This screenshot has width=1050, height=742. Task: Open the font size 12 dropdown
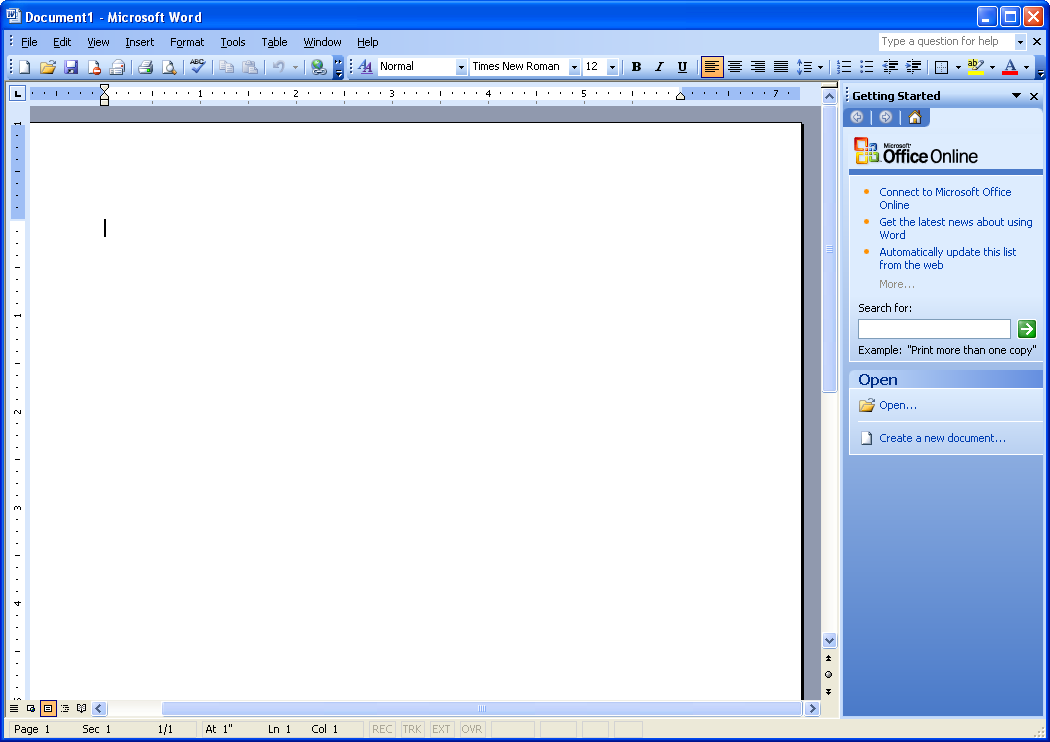[x=612, y=67]
